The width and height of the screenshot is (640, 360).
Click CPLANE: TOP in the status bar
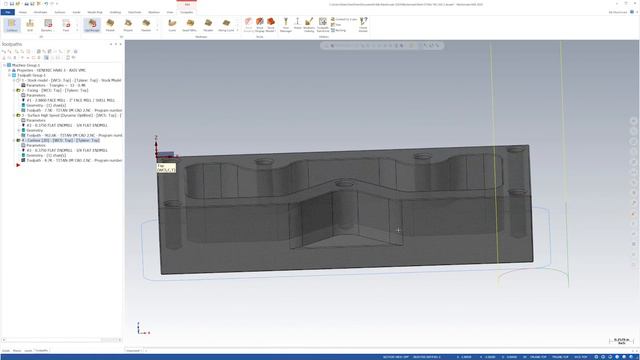pyautogui.click(x=538, y=357)
